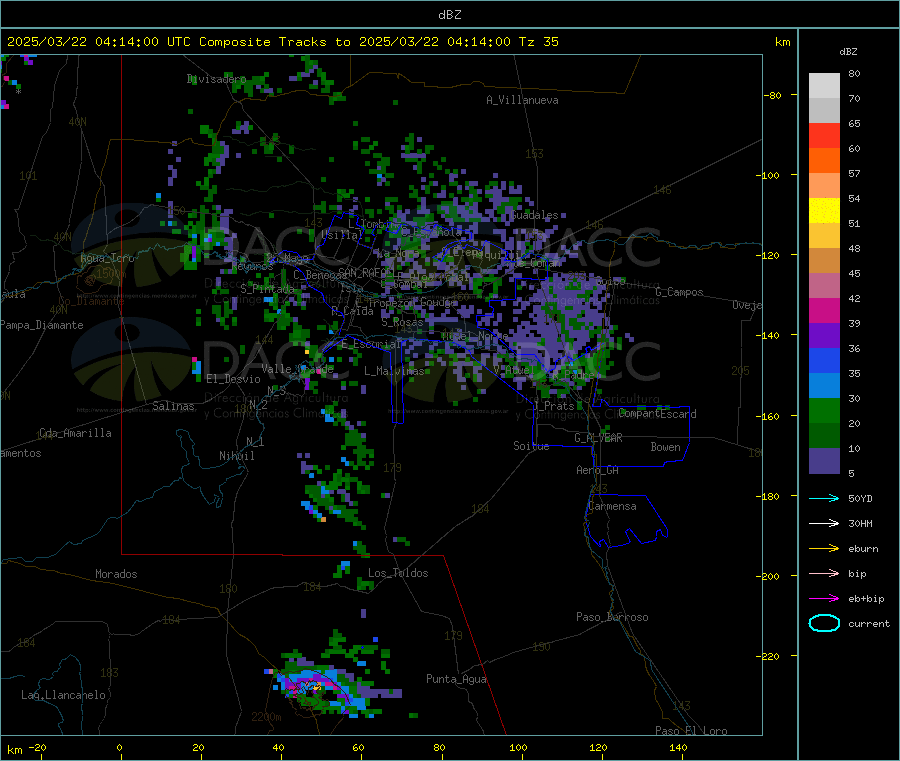Click the 10 dBZ slate purple swatch
This screenshot has width=900, height=761.
(824, 461)
